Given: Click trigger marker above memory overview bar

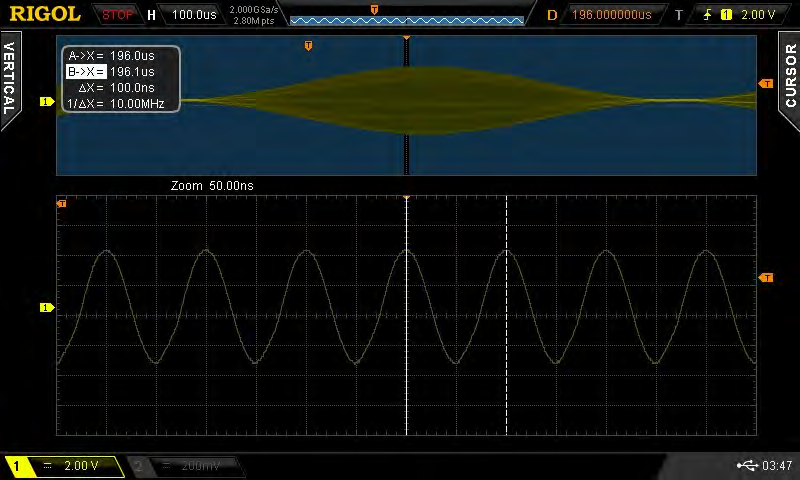Looking at the screenshot, I should (374, 10).
